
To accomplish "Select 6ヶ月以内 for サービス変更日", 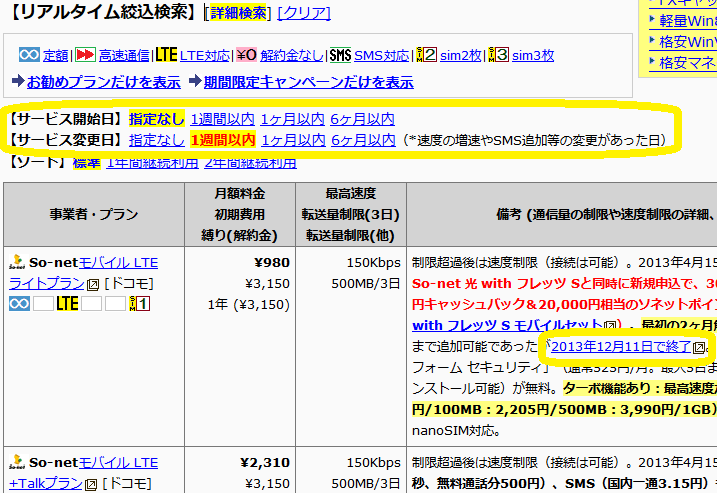I will click(364, 140).
